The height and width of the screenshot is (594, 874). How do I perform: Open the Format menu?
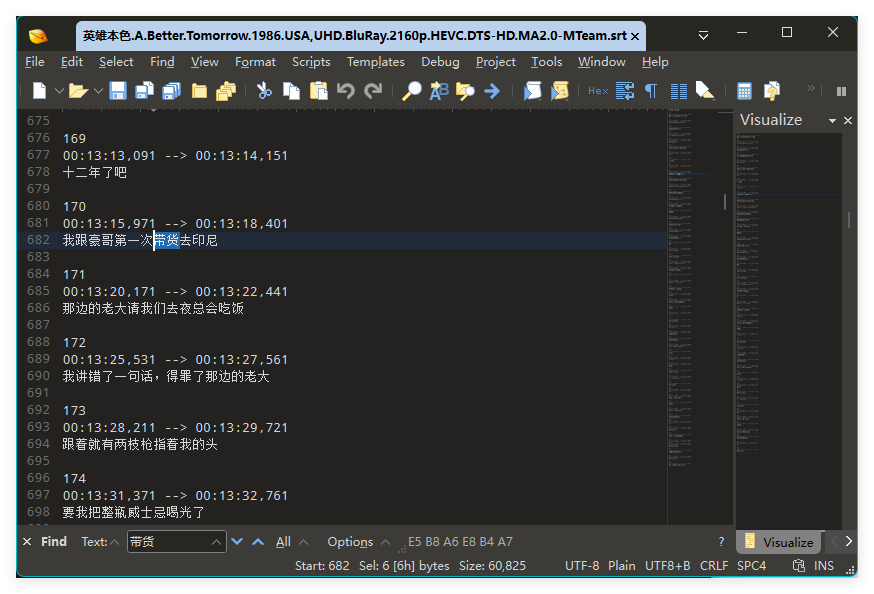[255, 62]
